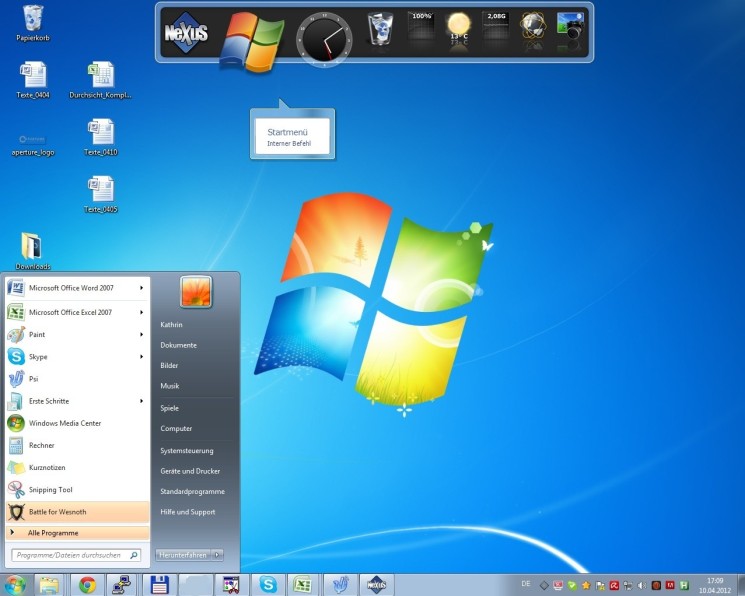Select the Downloads folder on desktop
This screenshot has height=596, width=745.
pos(33,251)
